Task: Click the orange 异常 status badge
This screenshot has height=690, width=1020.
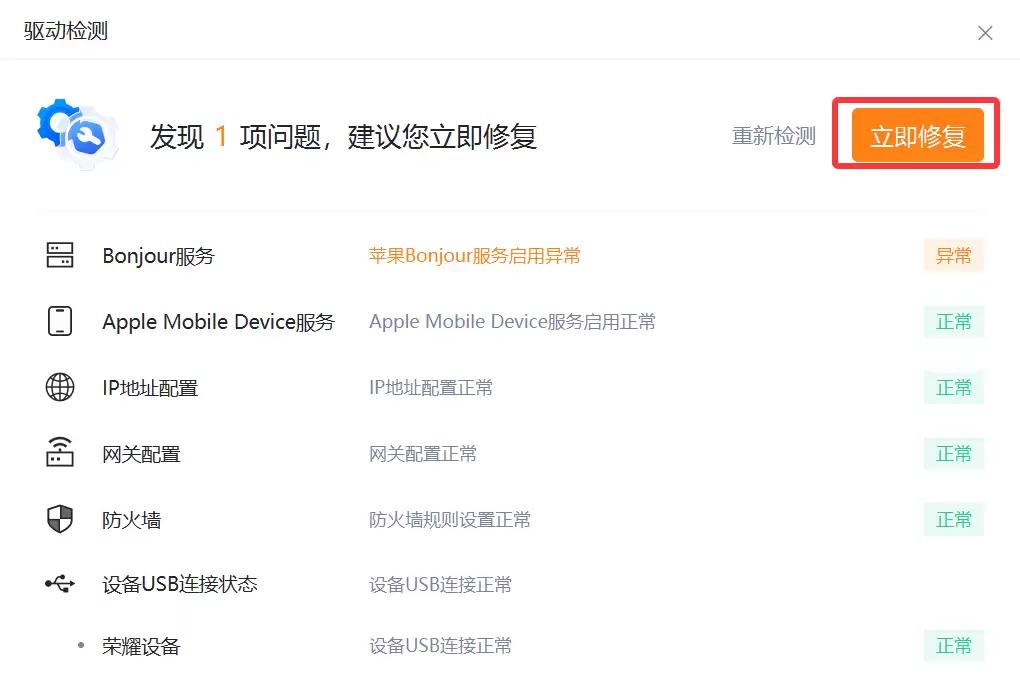Action: 953,256
